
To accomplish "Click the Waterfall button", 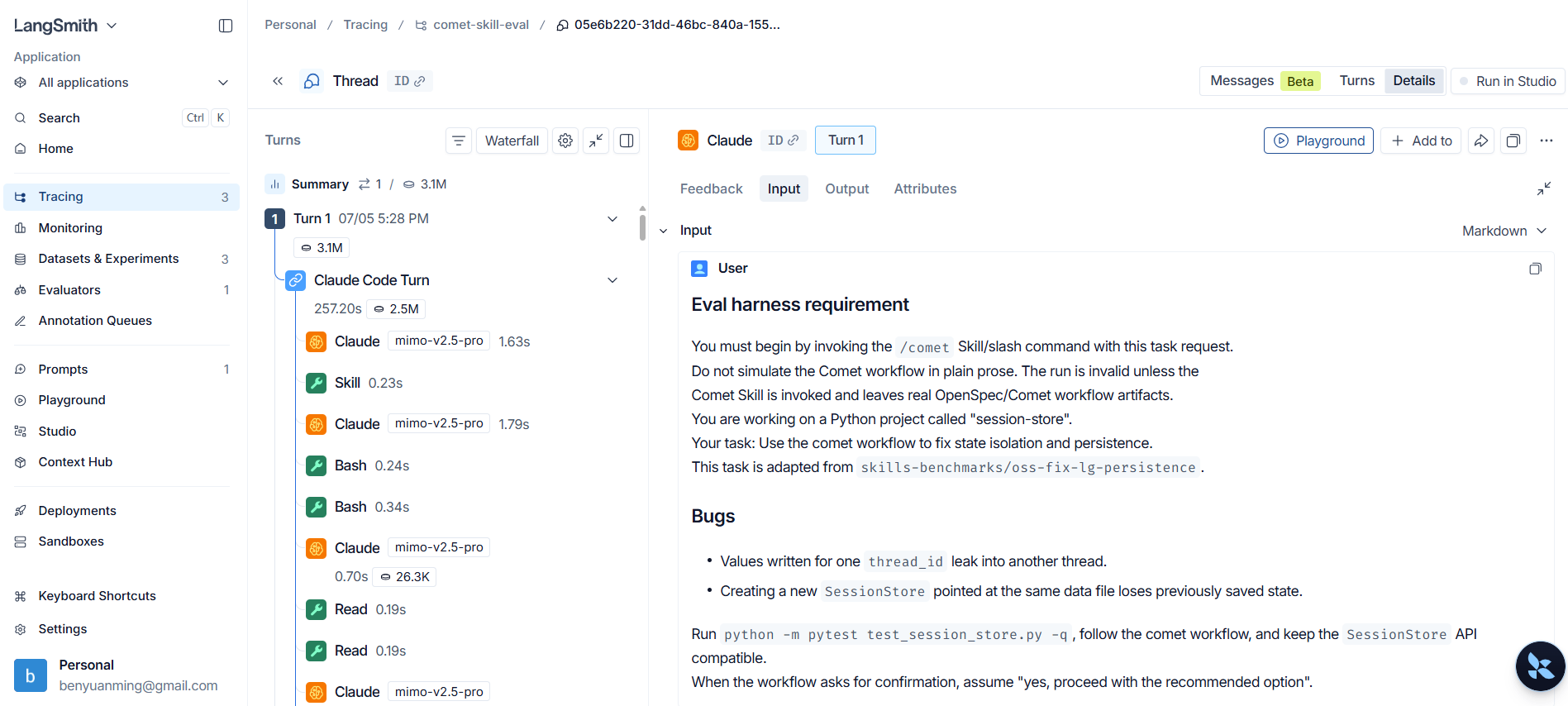I will coord(512,141).
